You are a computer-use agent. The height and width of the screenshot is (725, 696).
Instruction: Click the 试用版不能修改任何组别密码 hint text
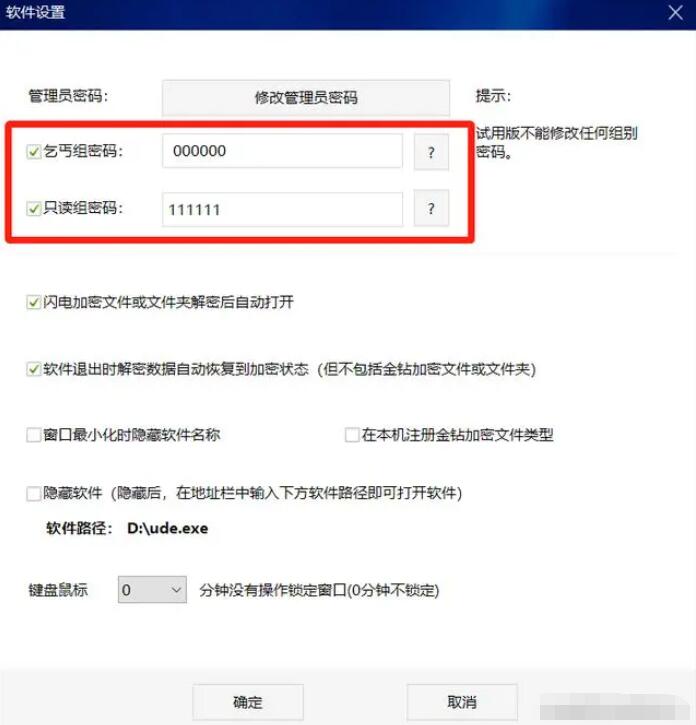556,142
